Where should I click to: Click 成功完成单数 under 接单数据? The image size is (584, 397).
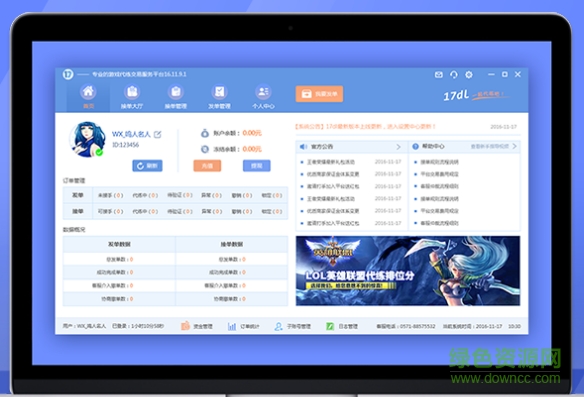pyautogui.click(x=227, y=272)
